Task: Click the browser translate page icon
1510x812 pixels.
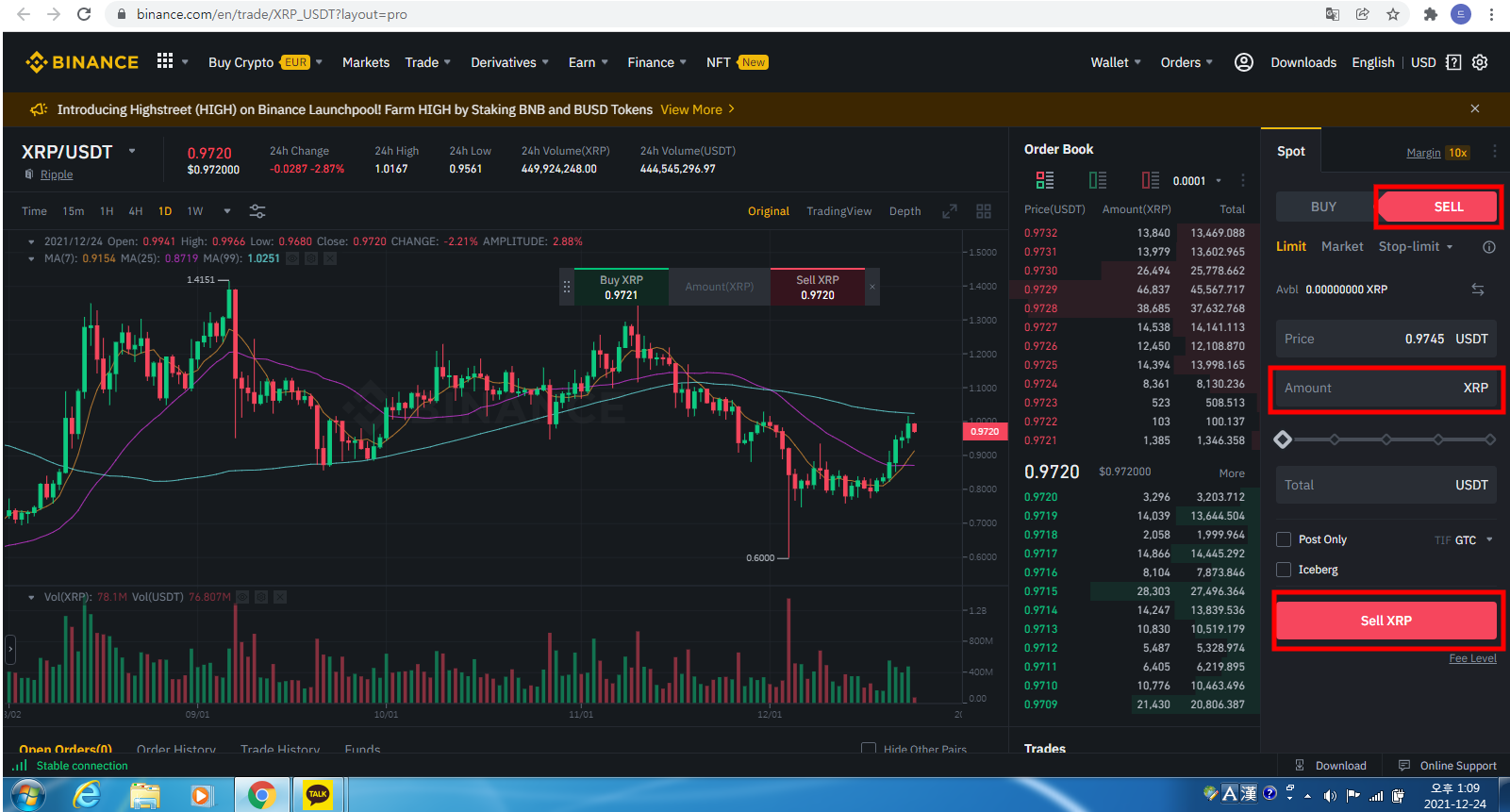Action: point(1333,14)
